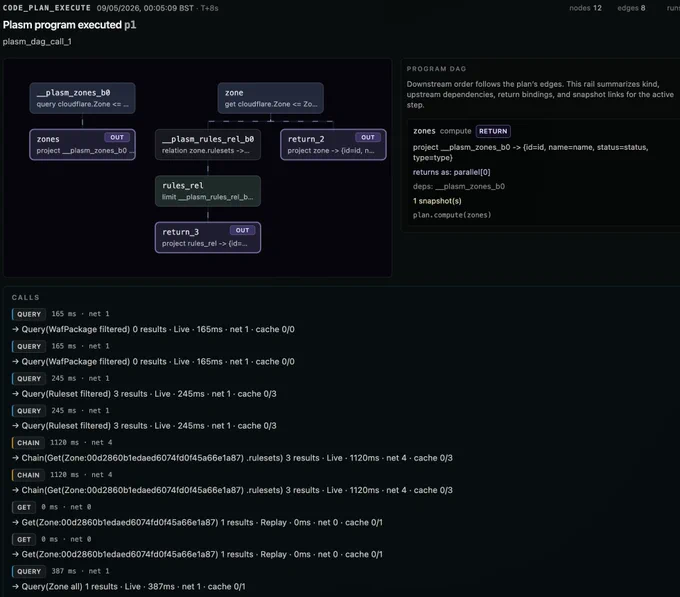Open the '1 snapshot(s)' link
680x597 pixels.
click(437, 201)
